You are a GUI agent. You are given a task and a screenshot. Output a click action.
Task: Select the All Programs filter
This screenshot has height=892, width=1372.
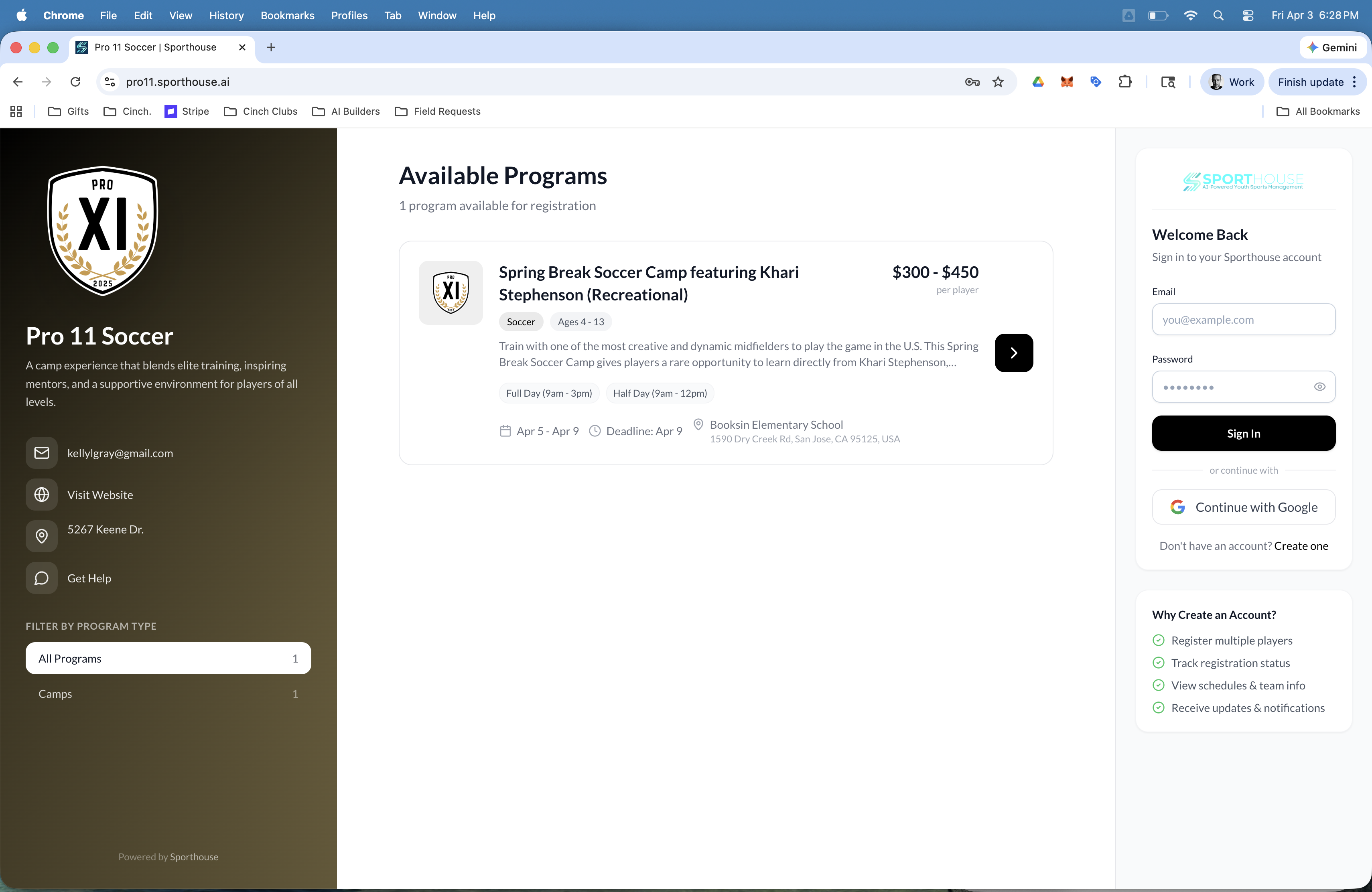(x=168, y=658)
